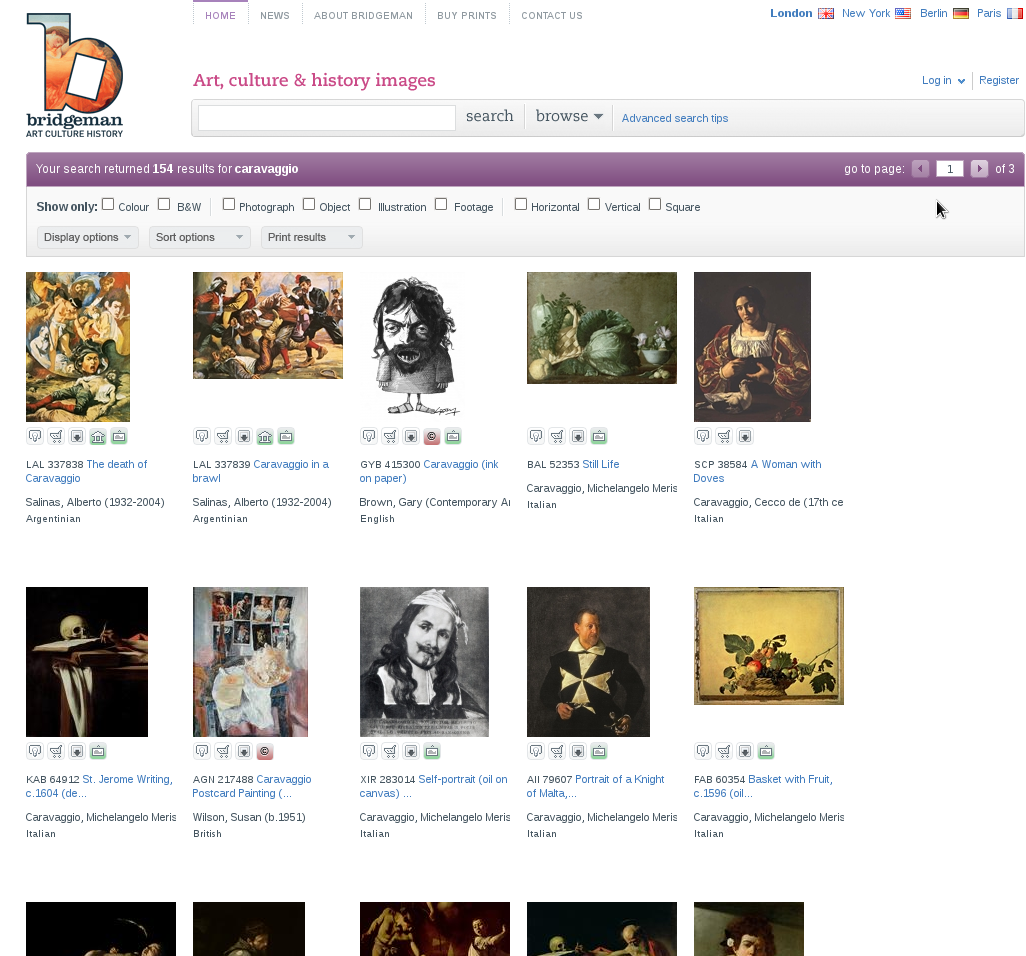Click green frame icon under Still Life
Viewport: 1026px width, 956px height.
pos(599,436)
